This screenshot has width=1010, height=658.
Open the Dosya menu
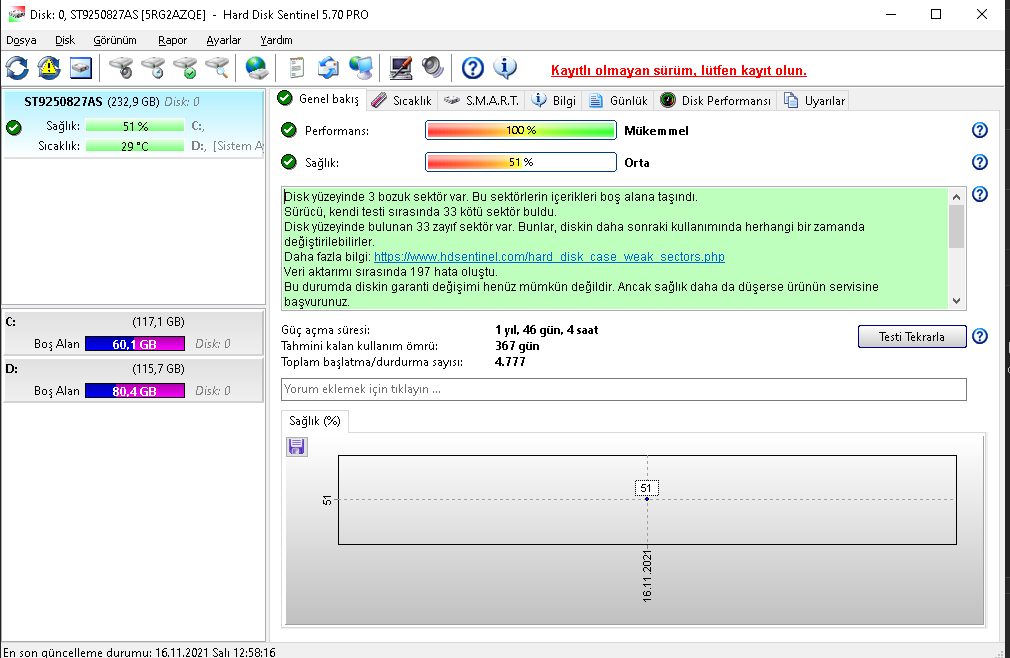[x=21, y=40]
